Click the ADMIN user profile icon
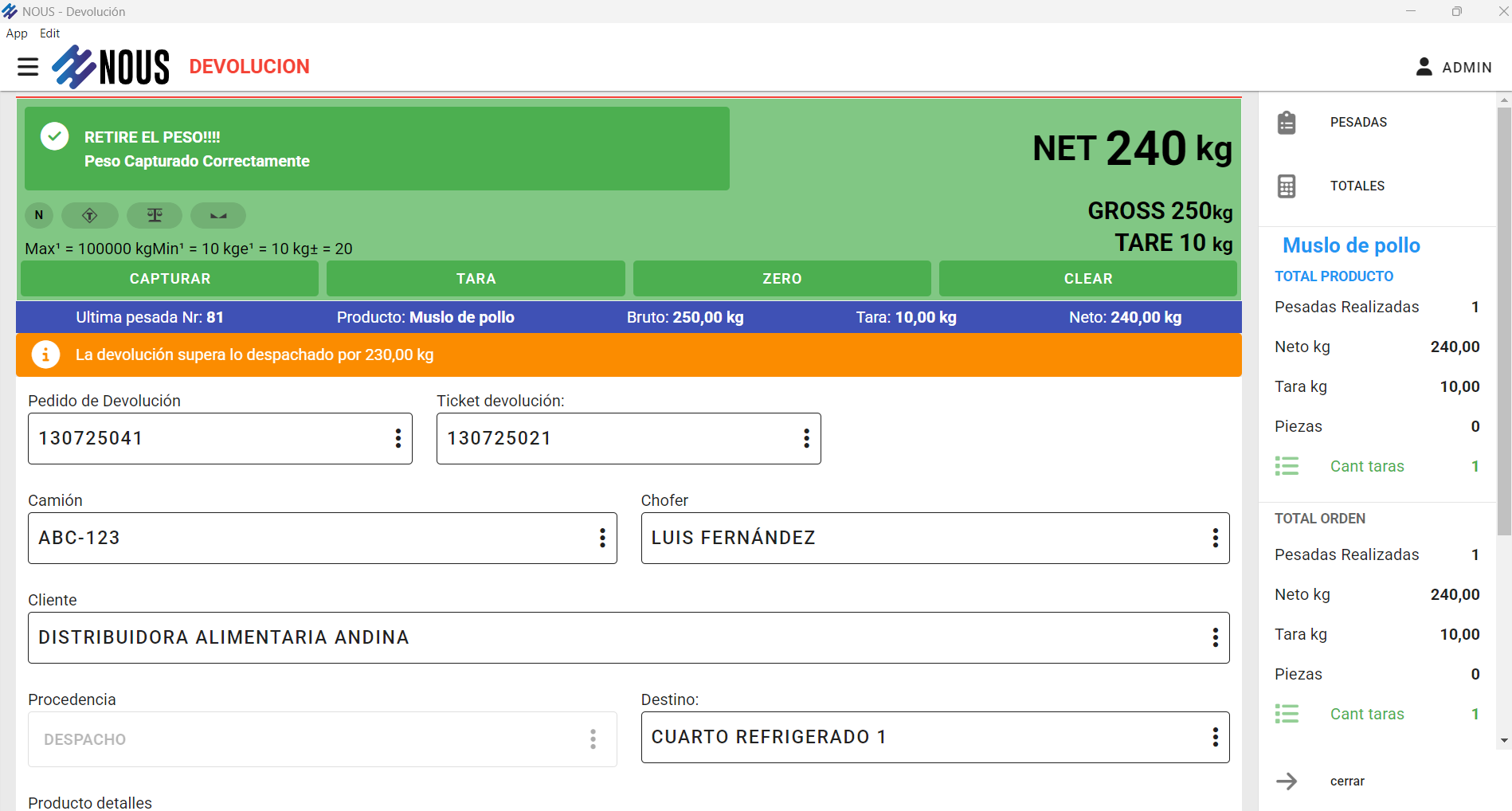1512x811 pixels. click(x=1424, y=67)
